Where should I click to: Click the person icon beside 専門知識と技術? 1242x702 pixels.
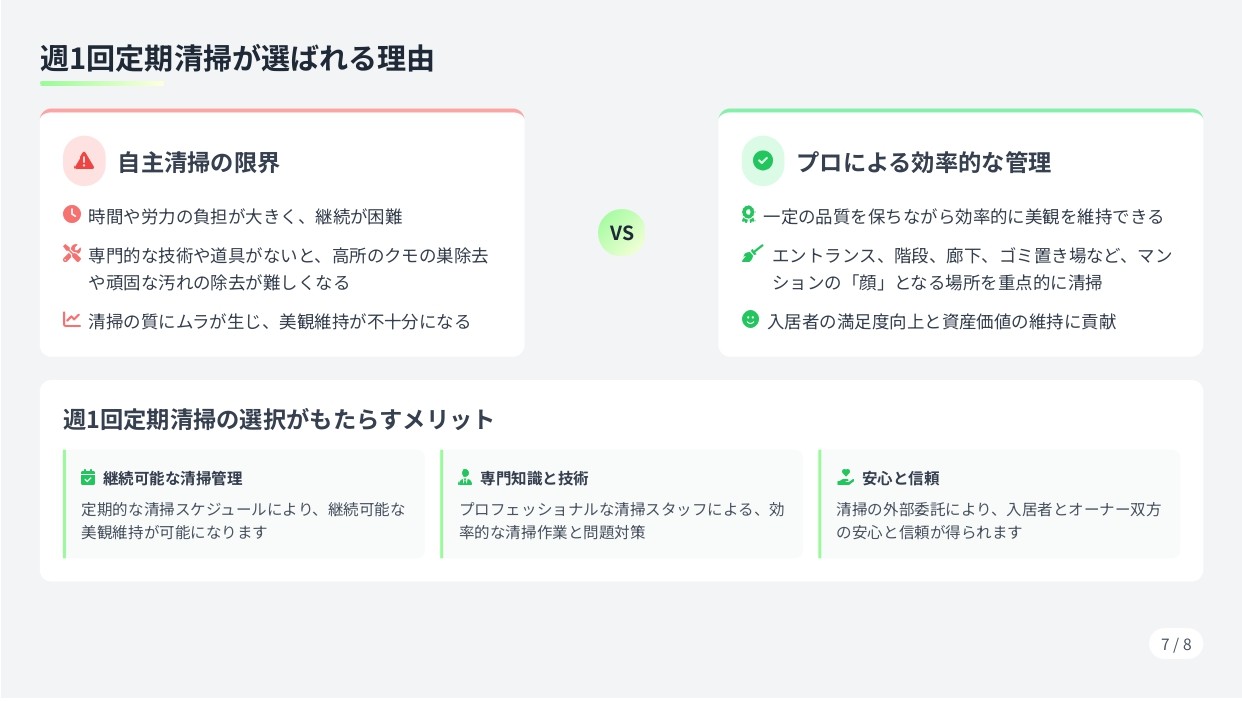(465, 478)
